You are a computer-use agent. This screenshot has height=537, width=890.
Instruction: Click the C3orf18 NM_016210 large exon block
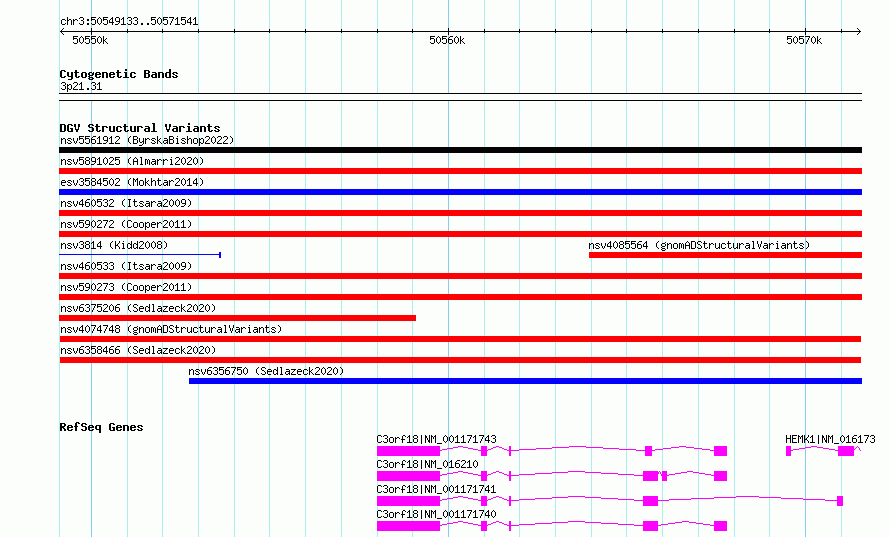pyautogui.click(x=409, y=476)
